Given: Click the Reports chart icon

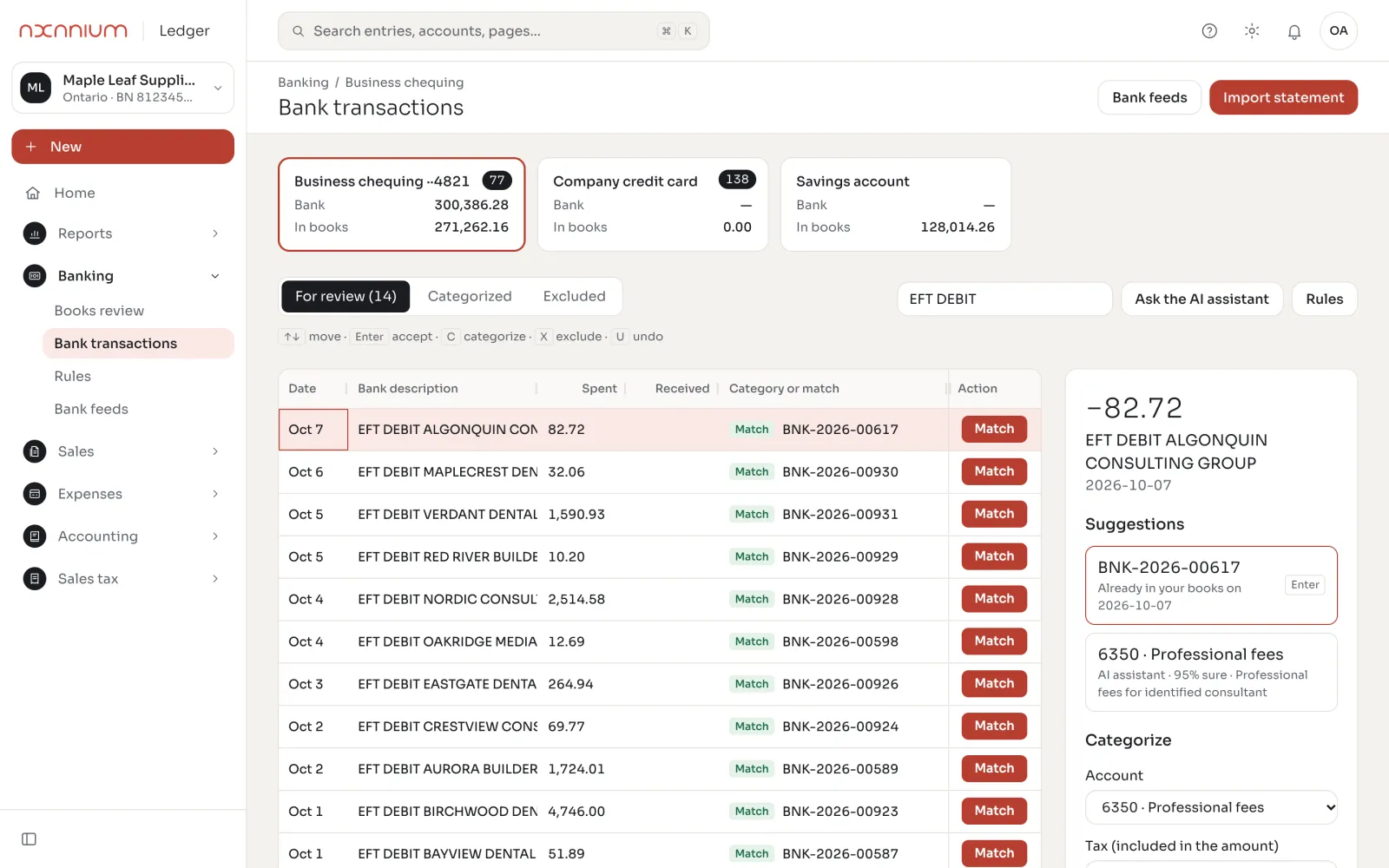Looking at the screenshot, I should [35, 233].
